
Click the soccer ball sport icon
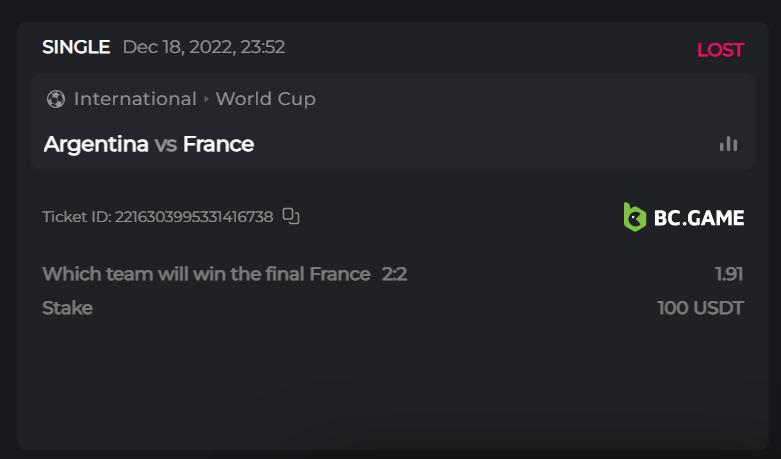pos(56,99)
